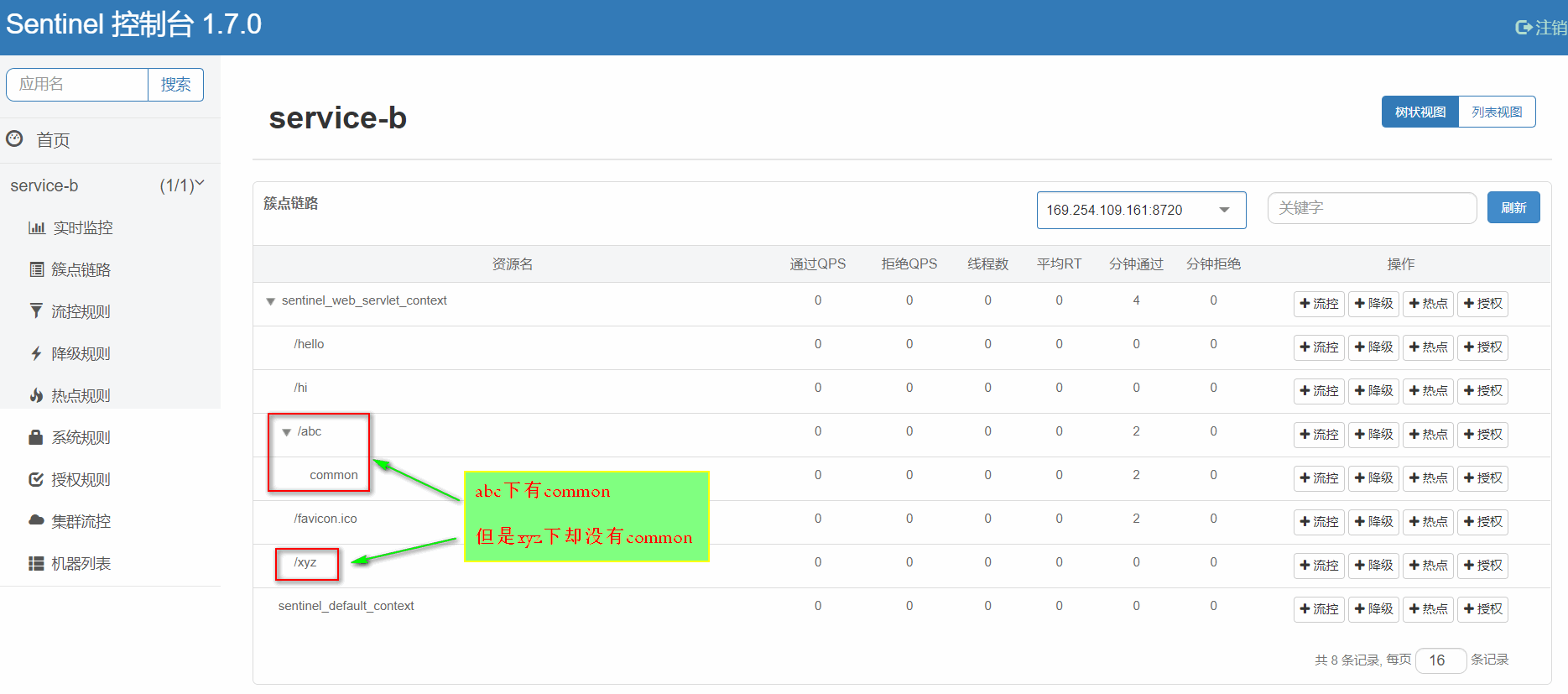Add 热点 rule for /hi
Image resolution: width=1568 pixels, height=694 pixels.
click(x=1428, y=391)
